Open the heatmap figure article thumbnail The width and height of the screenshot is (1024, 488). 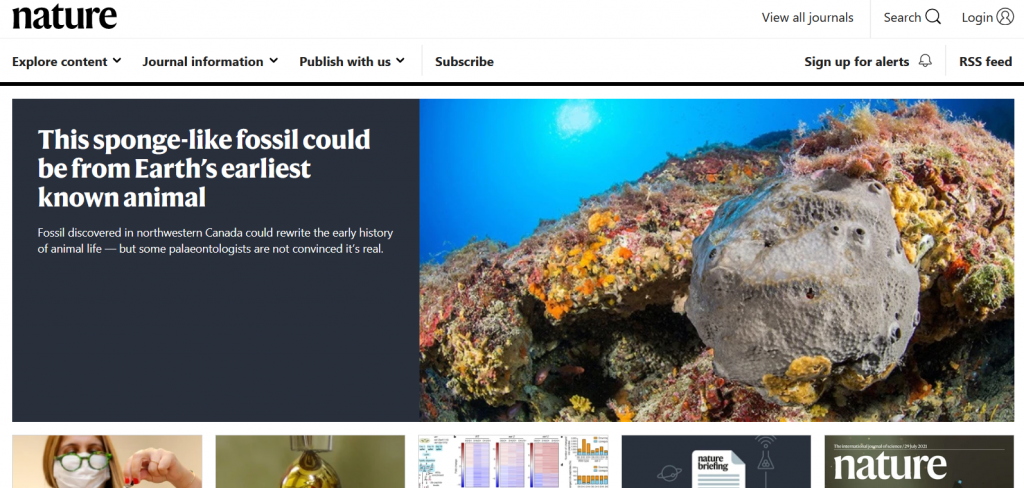[x=513, y=461]
